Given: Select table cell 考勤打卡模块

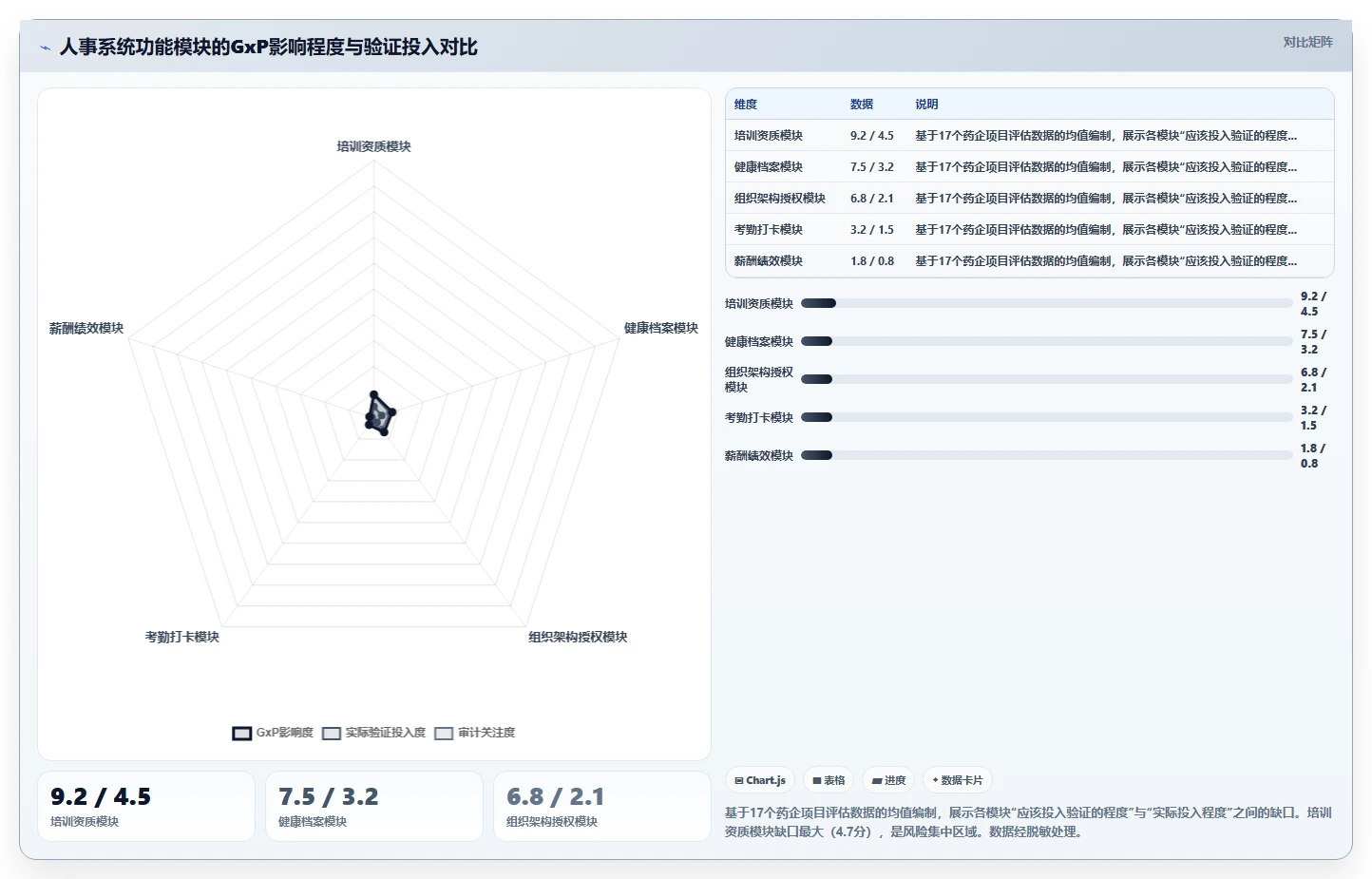Looking at the screenshot, I should [769, 230].
